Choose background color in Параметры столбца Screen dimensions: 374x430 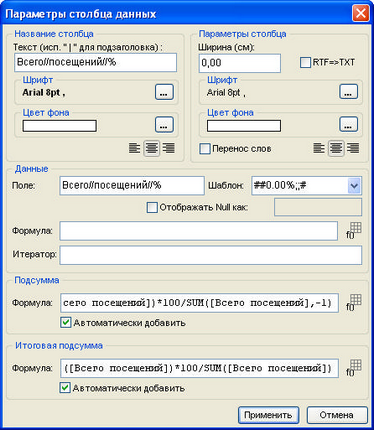[x=349, y=124]
